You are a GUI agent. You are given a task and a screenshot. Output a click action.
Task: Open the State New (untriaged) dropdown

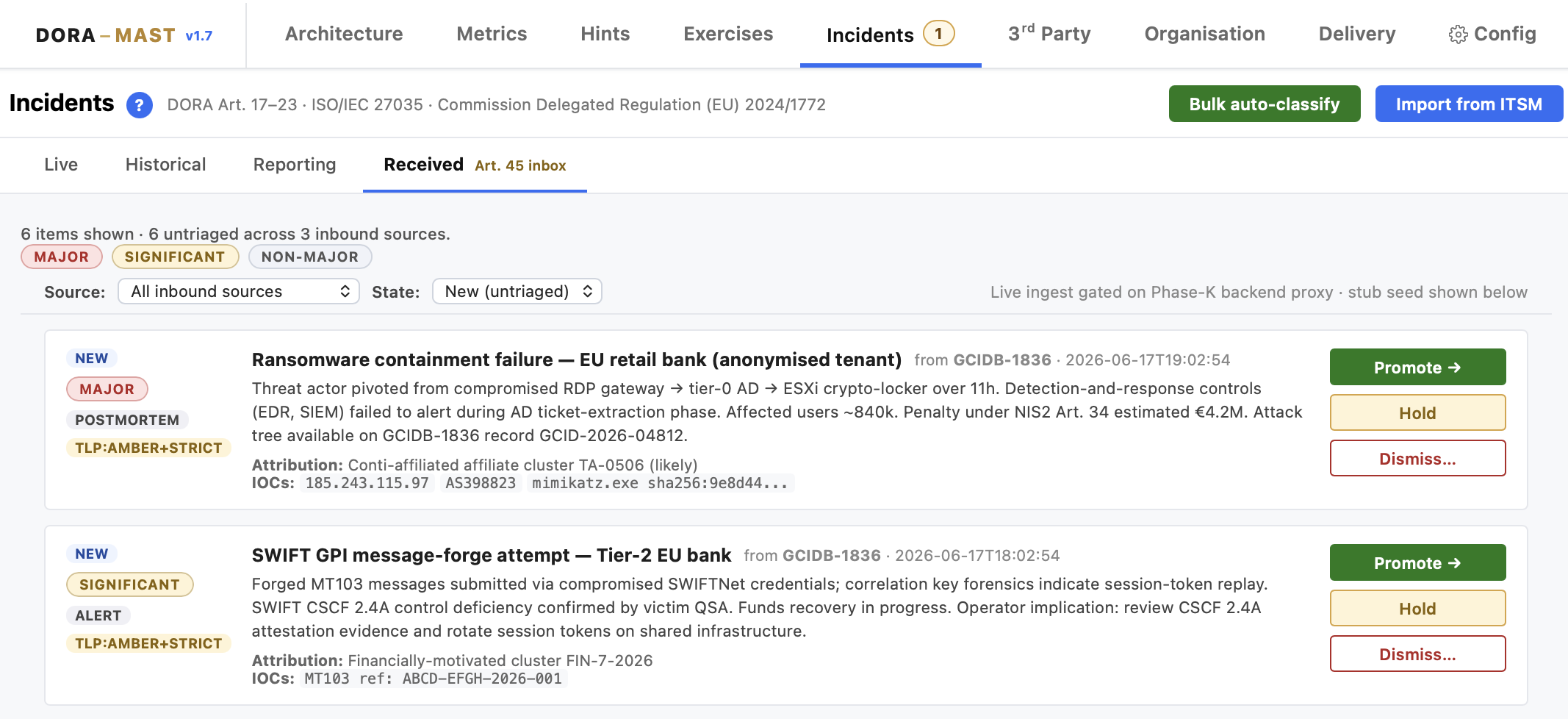[x=517, y=291]
